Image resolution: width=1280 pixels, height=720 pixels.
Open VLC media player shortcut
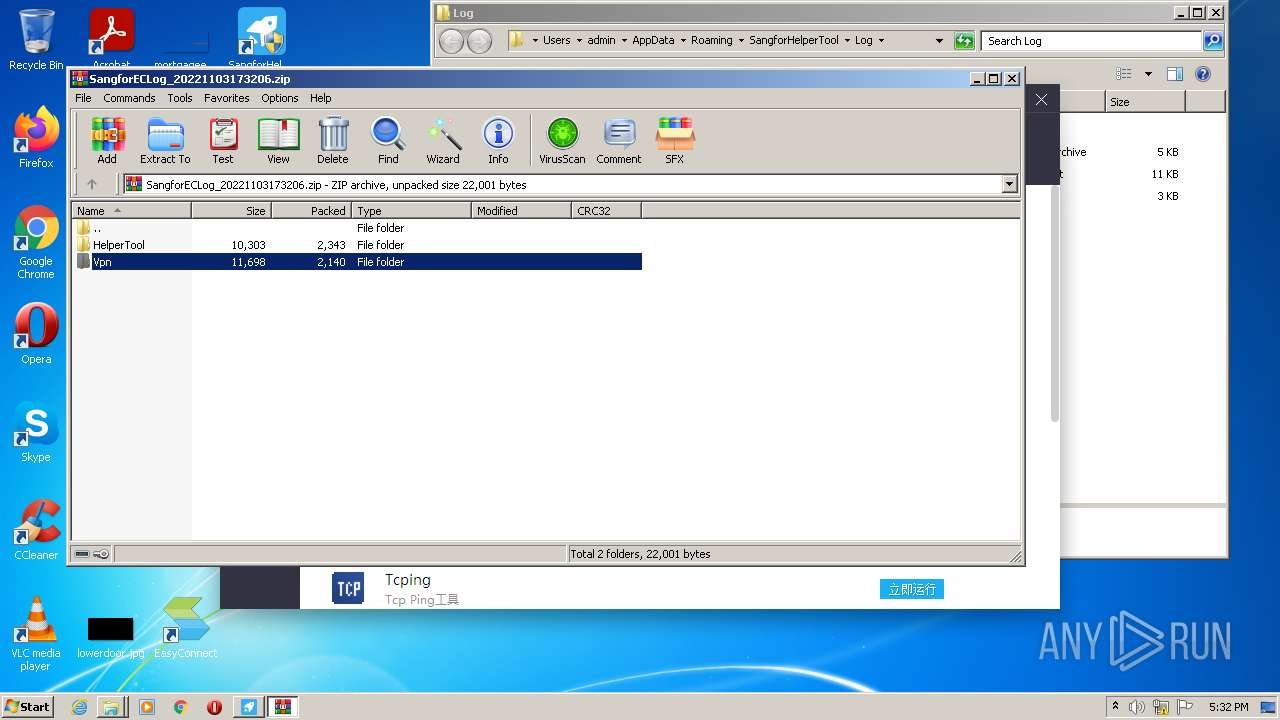click(36, 634)
